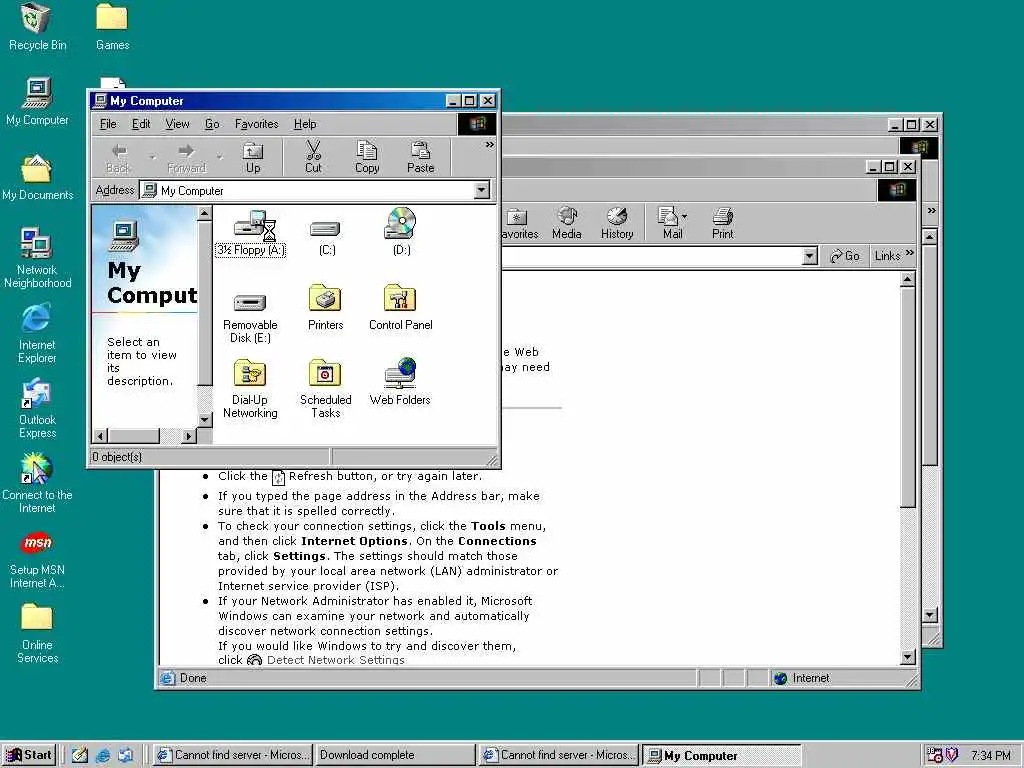1024x768 pixels.
Task: Select Connect to the Internet desktop shortcut
Action: (x=37, y=483)
